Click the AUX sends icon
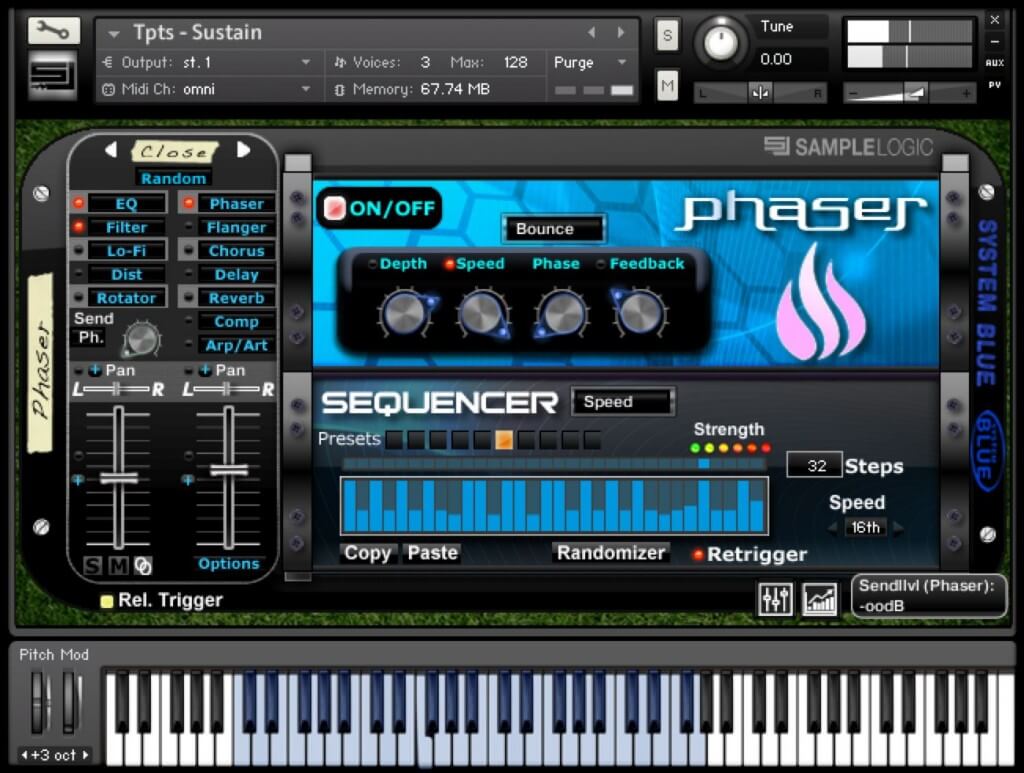Viewport: 1024px width, 773px height. [995, 63]
